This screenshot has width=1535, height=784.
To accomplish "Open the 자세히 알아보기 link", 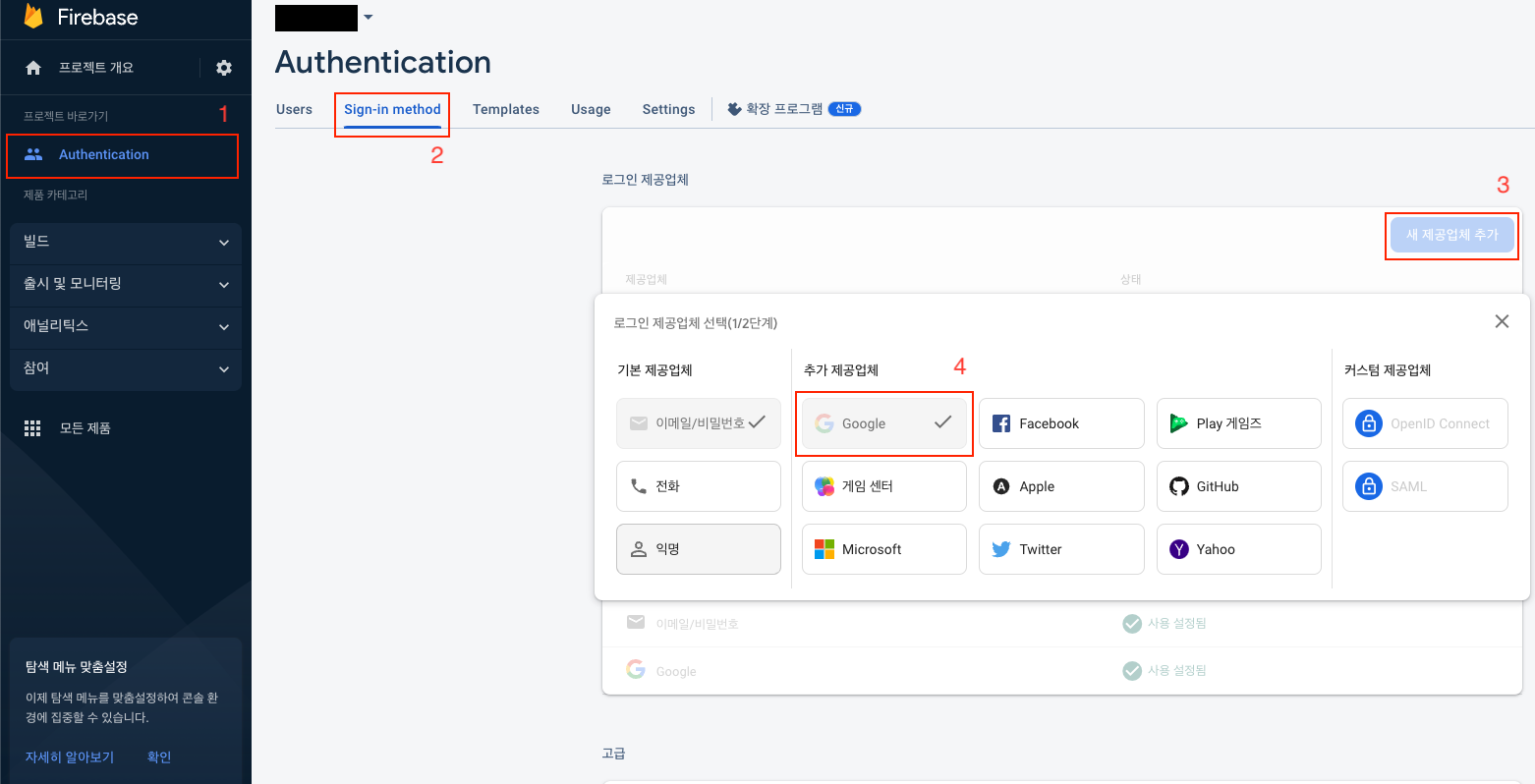I will [70, 757].
